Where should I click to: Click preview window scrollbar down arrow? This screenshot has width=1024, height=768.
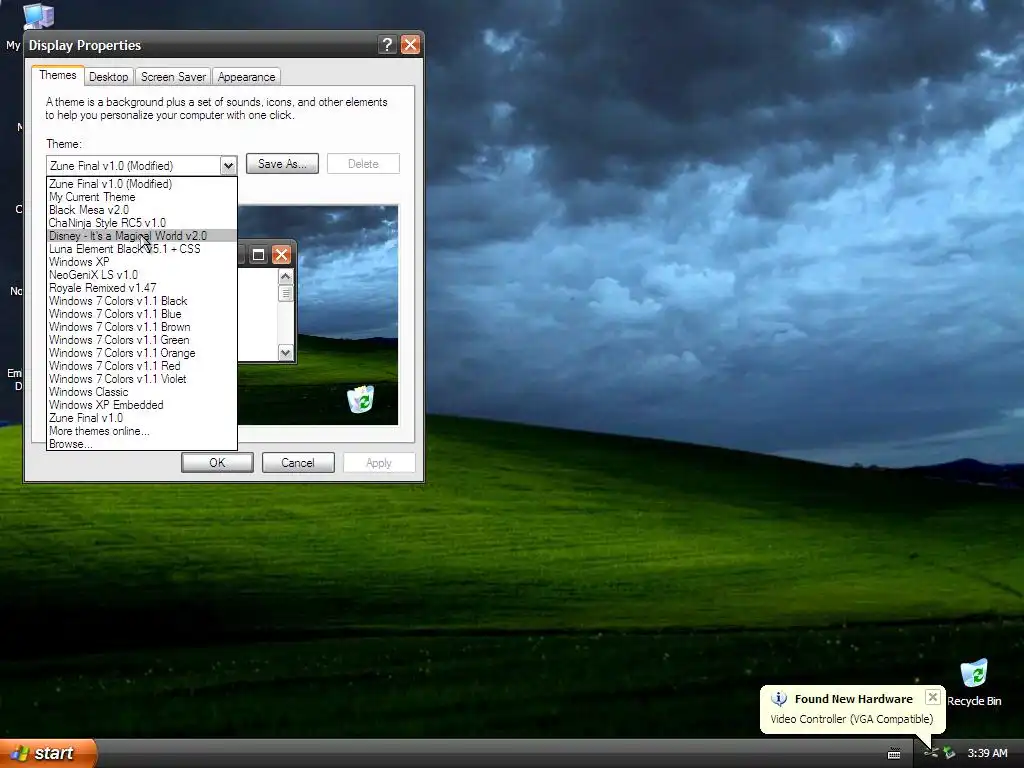[285, 353]
